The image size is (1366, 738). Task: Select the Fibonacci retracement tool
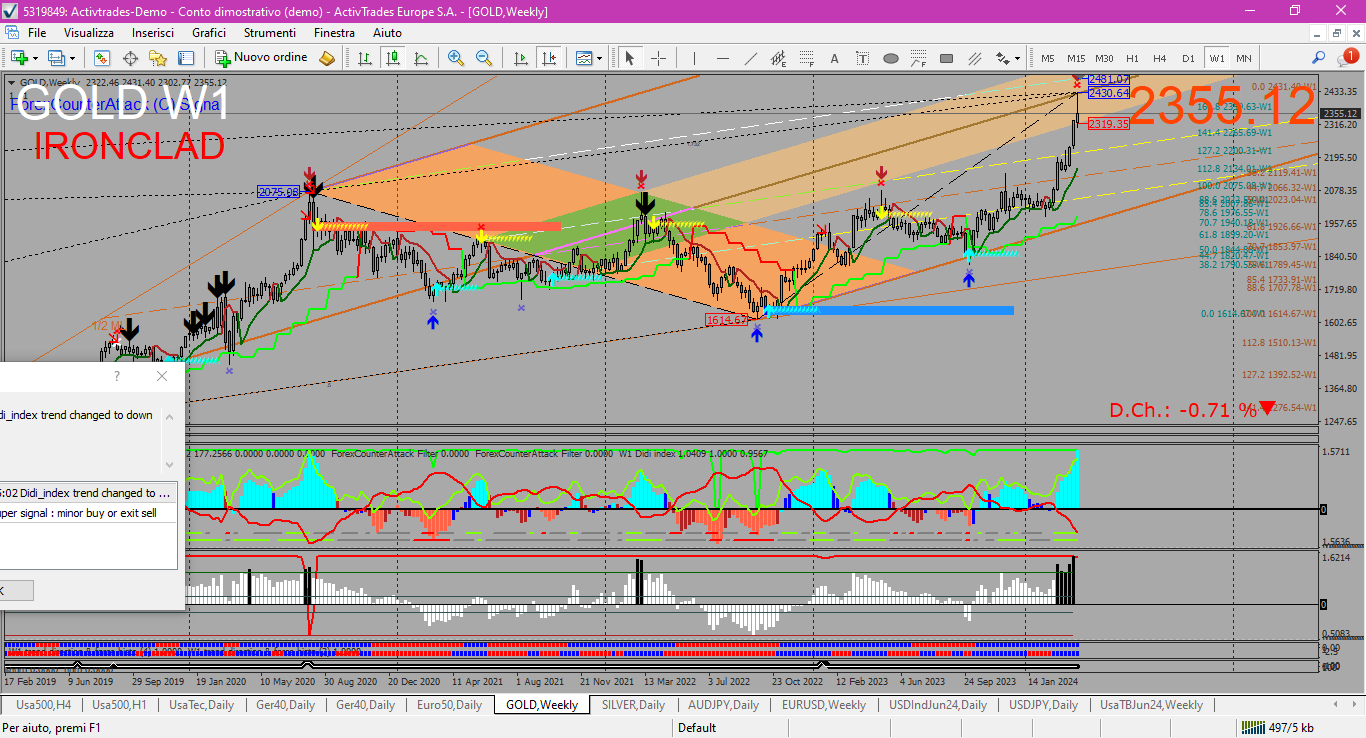tap(806, 58)
